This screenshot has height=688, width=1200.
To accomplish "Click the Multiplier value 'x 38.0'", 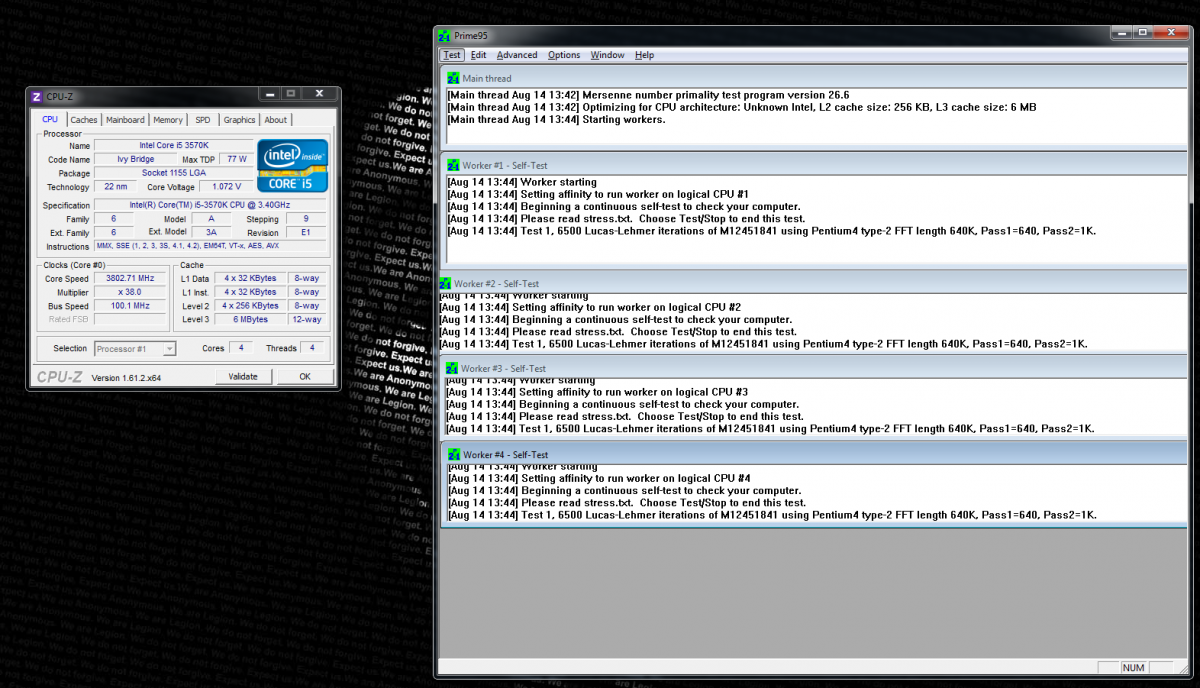I will [x=131, y=292].
